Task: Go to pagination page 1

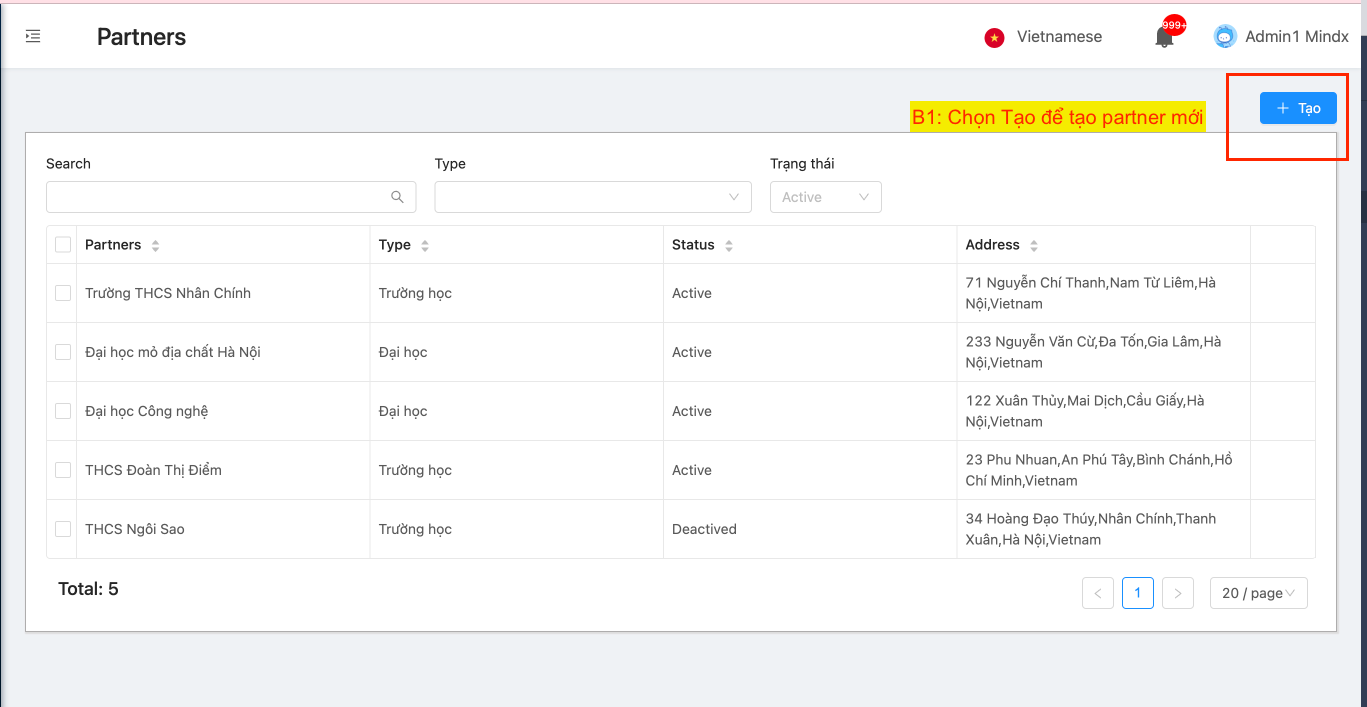Action: click(1137, 593)
